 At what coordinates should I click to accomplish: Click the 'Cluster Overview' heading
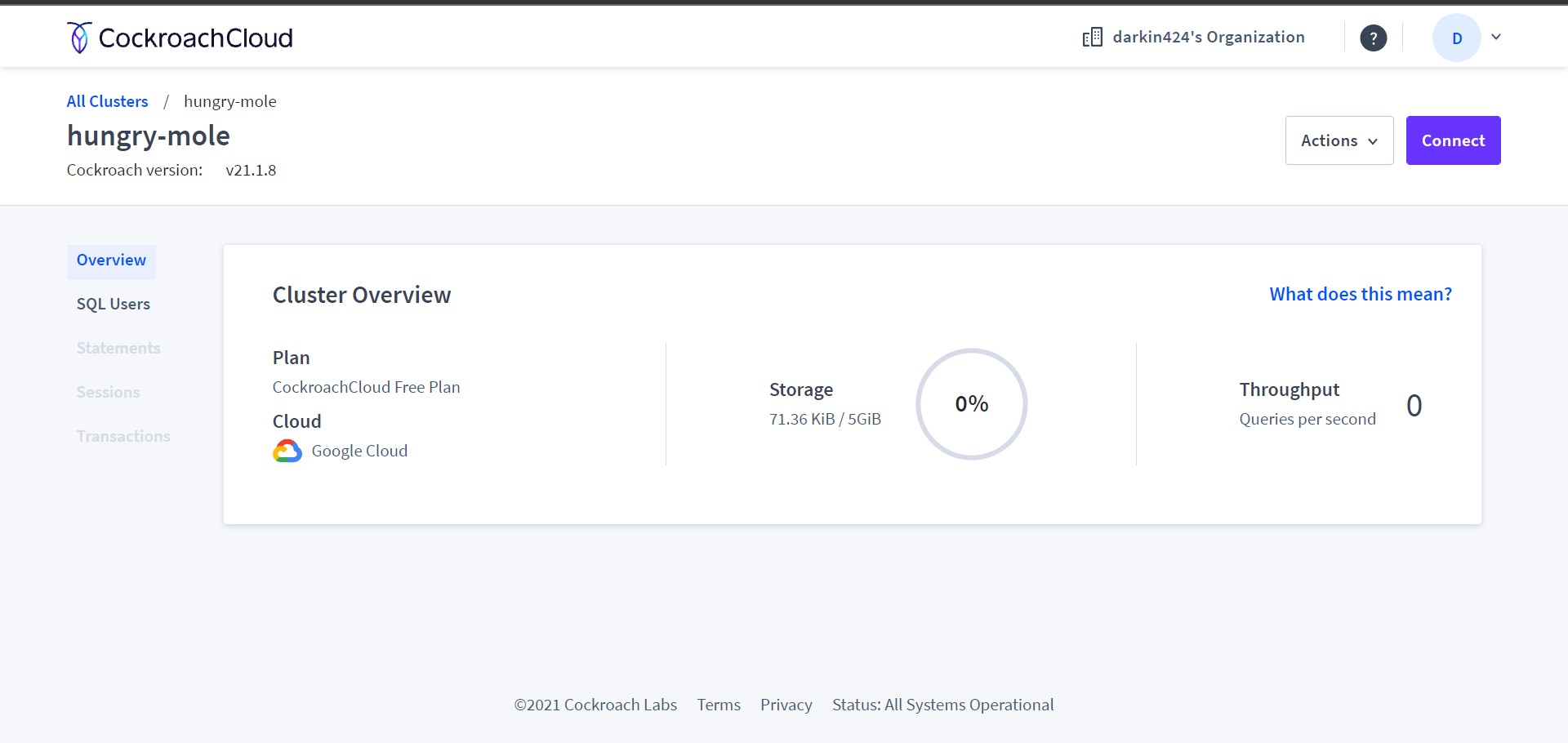click(362, 295)
